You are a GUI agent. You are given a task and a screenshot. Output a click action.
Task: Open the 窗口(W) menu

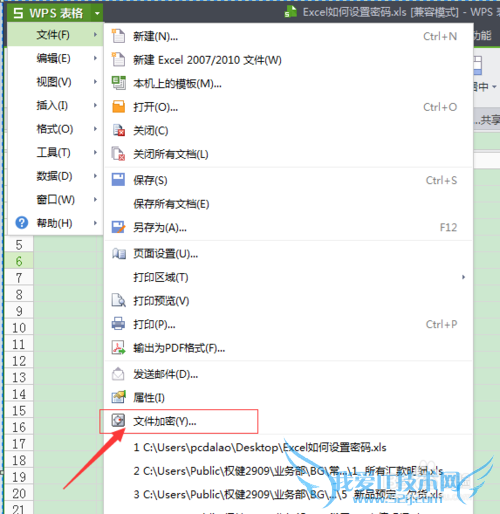55,200
